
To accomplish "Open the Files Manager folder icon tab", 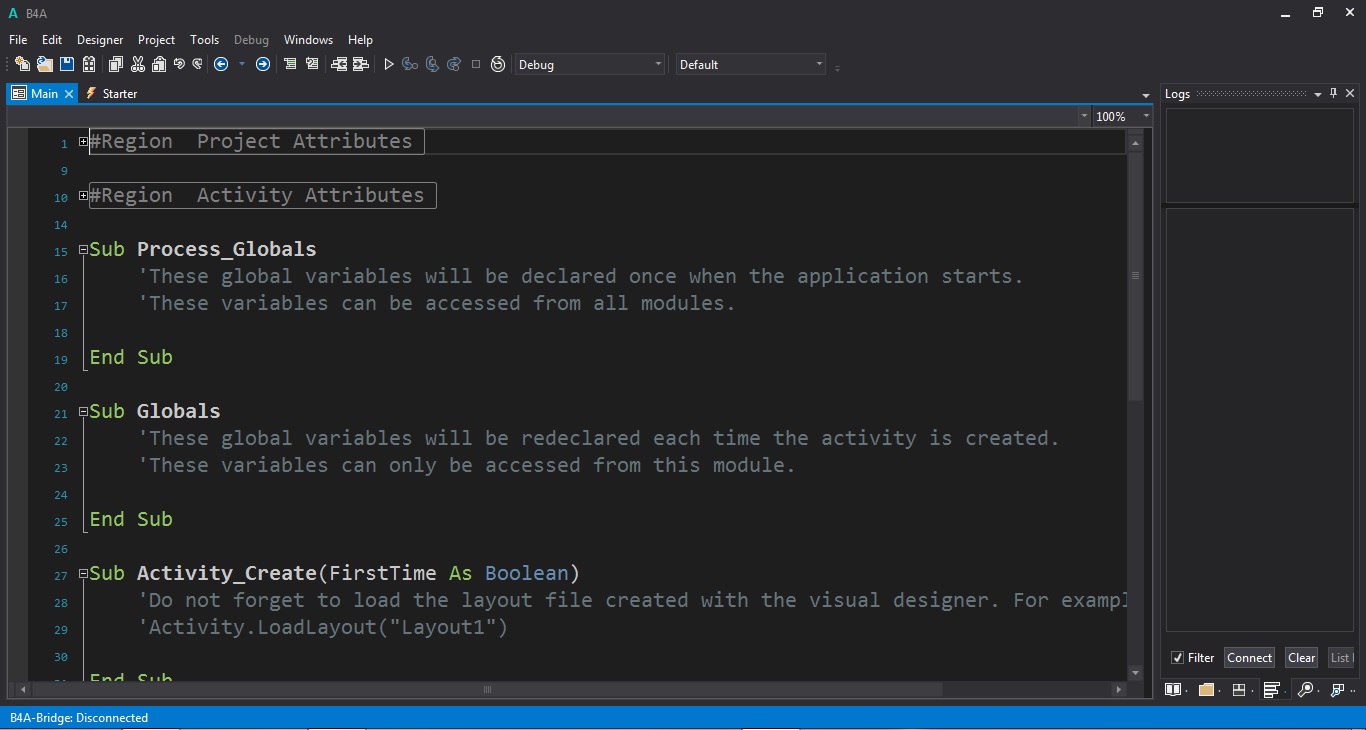I will pyautogui.click(x=1206, y=689).
